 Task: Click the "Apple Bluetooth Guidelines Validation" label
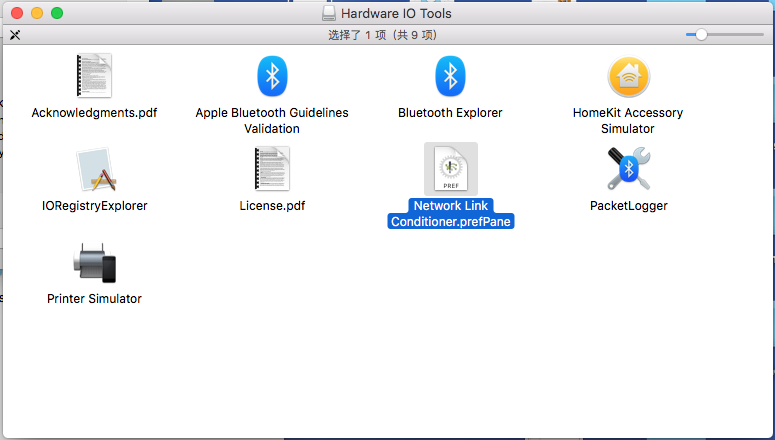pyautogui.click(x=272, y=121)
